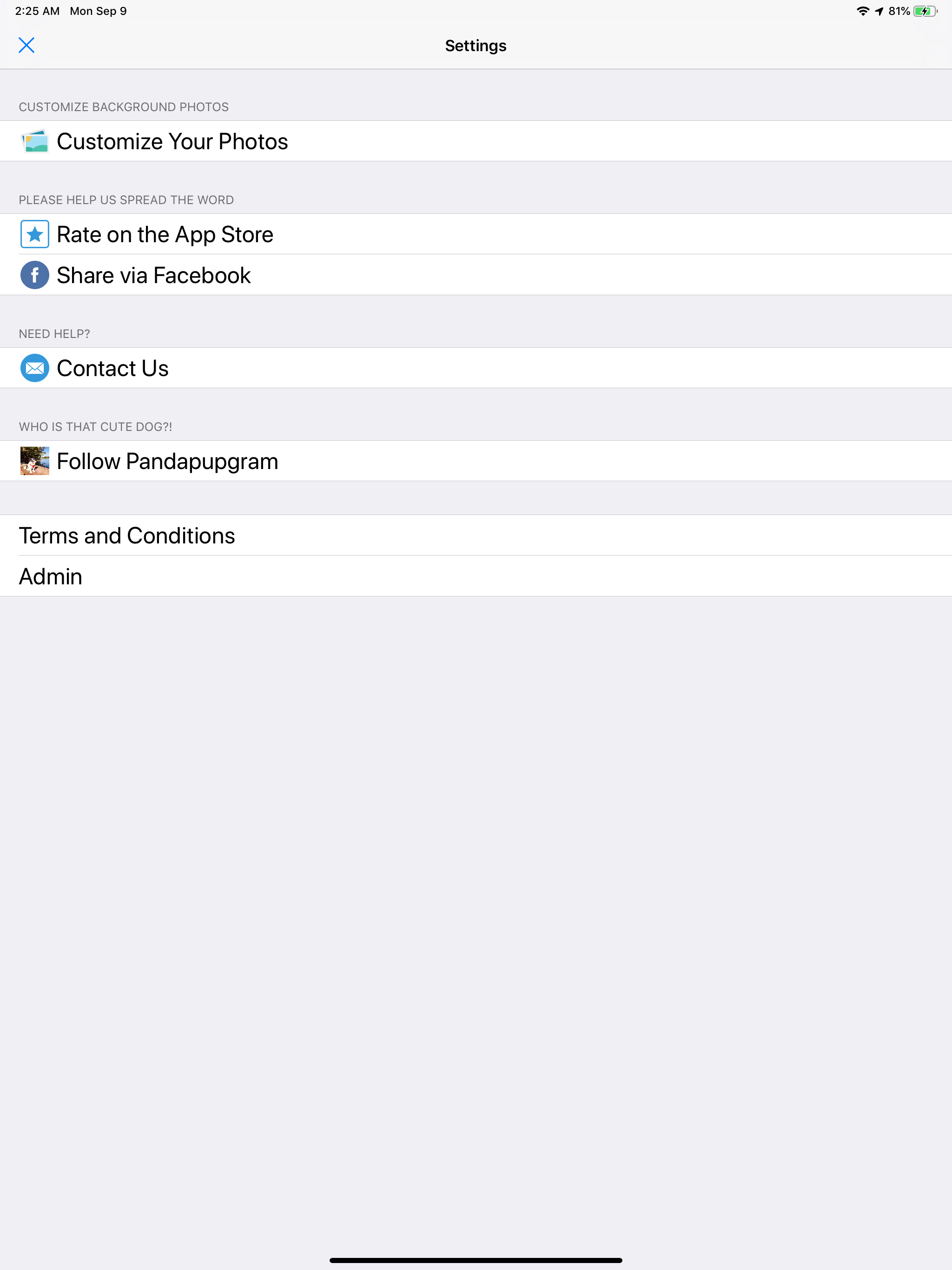Tap the home indicator bar
This screenshot has width=952, height=1270.
tap(476, 1260)
